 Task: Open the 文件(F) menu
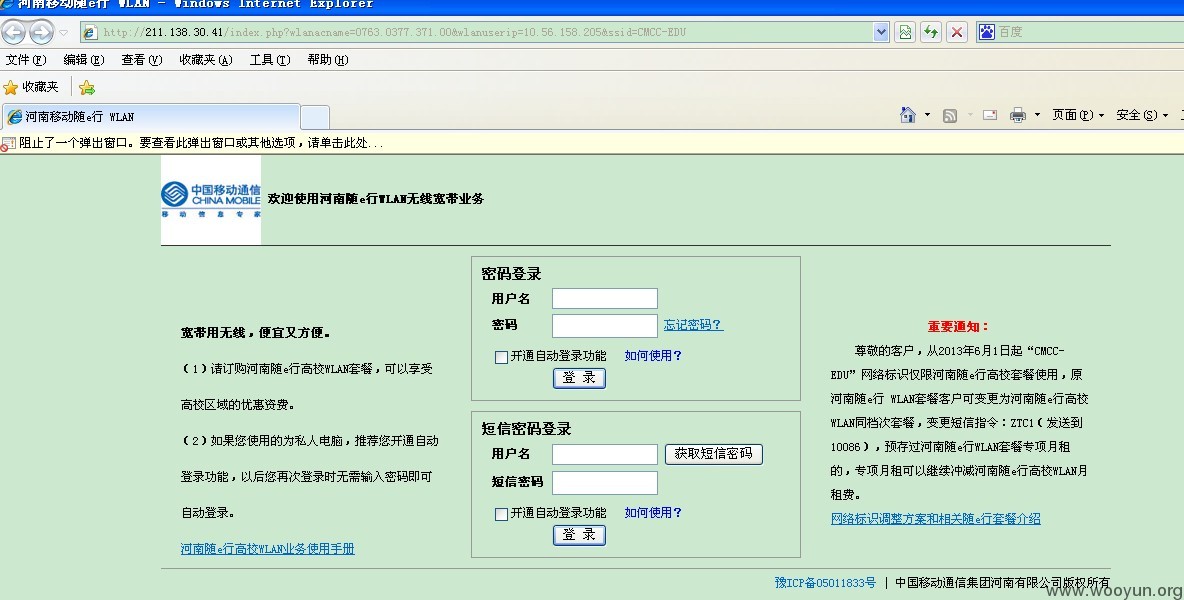26,60
